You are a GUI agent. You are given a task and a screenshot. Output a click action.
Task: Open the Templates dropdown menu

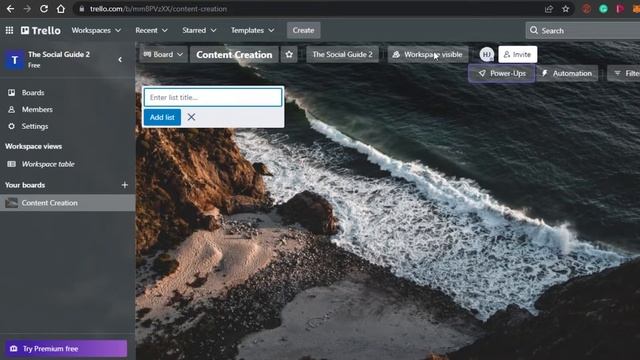pyautogui.click(x=252, y=30)
